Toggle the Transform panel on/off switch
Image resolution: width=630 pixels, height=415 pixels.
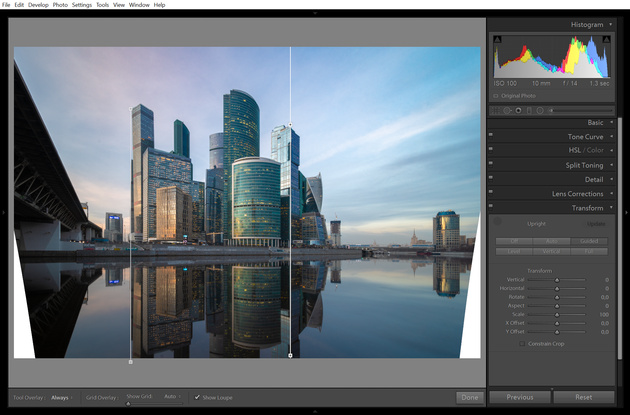click(x=491, y=206)
